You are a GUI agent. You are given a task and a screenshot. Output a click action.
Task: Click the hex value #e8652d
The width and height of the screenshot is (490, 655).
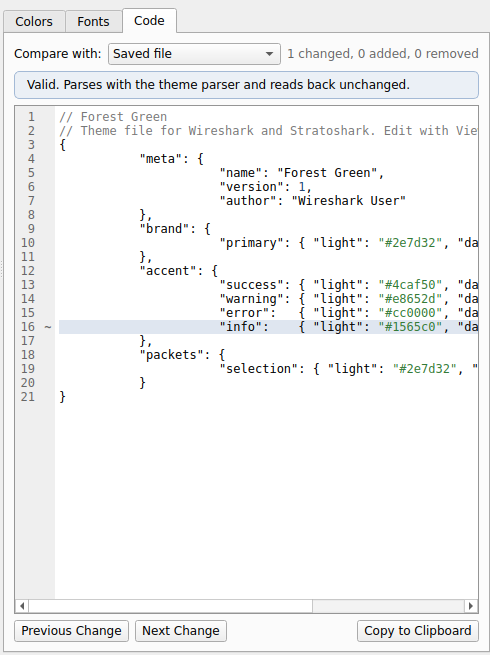410,299
